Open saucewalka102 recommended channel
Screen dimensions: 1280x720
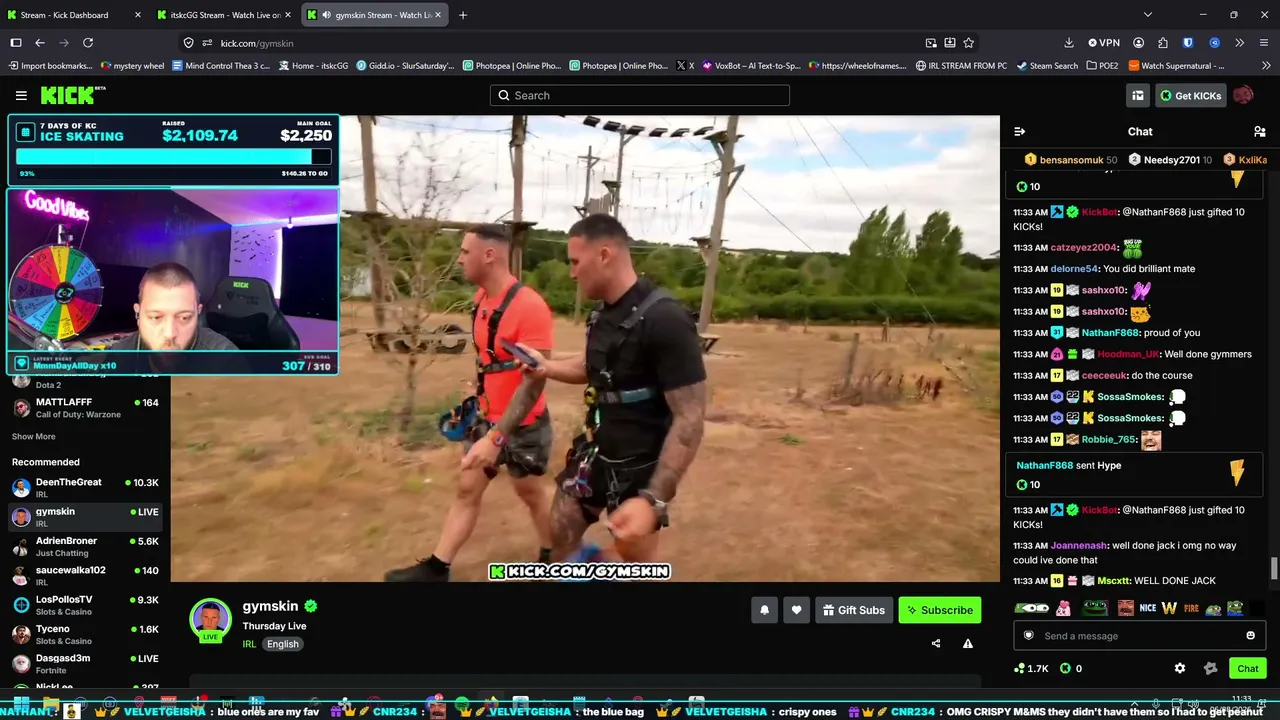[x=85, y=576]
